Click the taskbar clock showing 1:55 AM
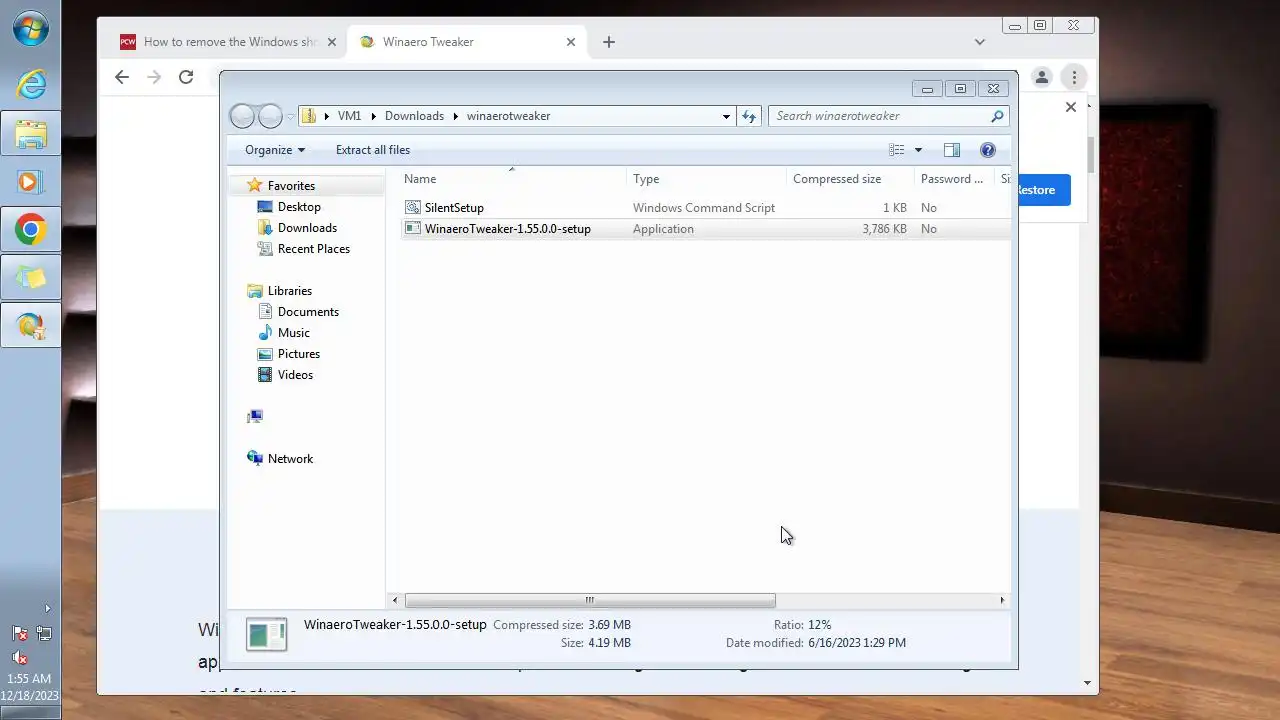 pos(29,679)
